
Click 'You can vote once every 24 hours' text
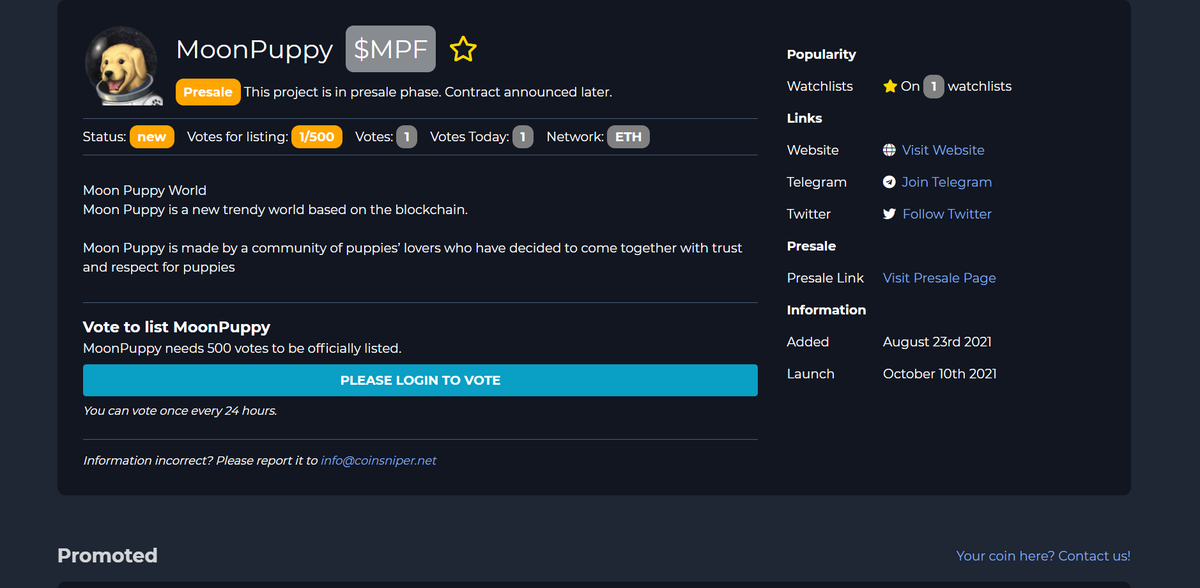pyautogui.click(x=180, y=411)
